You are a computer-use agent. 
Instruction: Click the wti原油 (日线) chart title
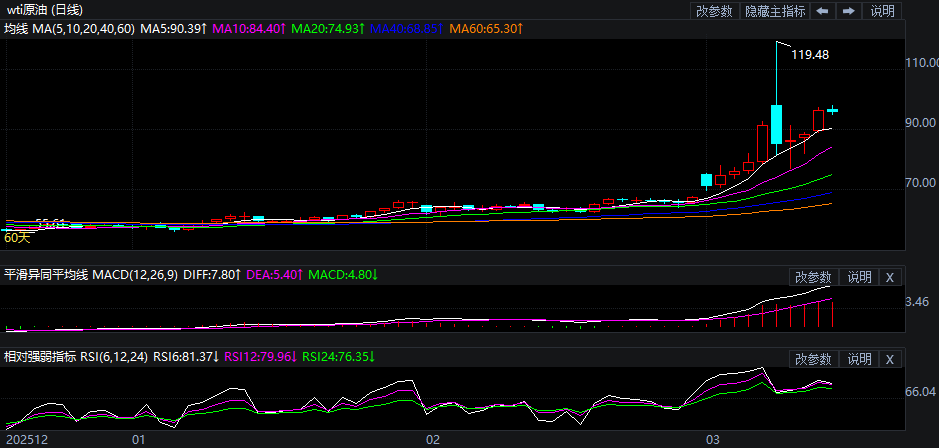coord(44,10)
